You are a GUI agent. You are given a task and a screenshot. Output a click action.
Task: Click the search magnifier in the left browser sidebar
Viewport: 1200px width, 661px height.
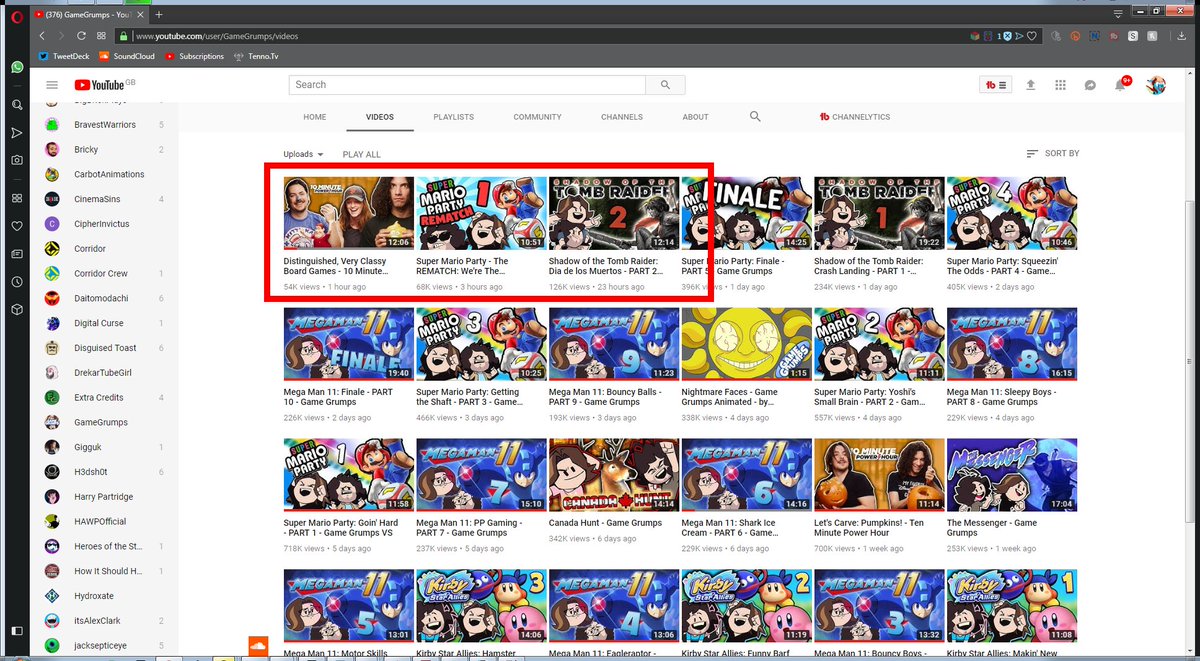click(16, 104)
